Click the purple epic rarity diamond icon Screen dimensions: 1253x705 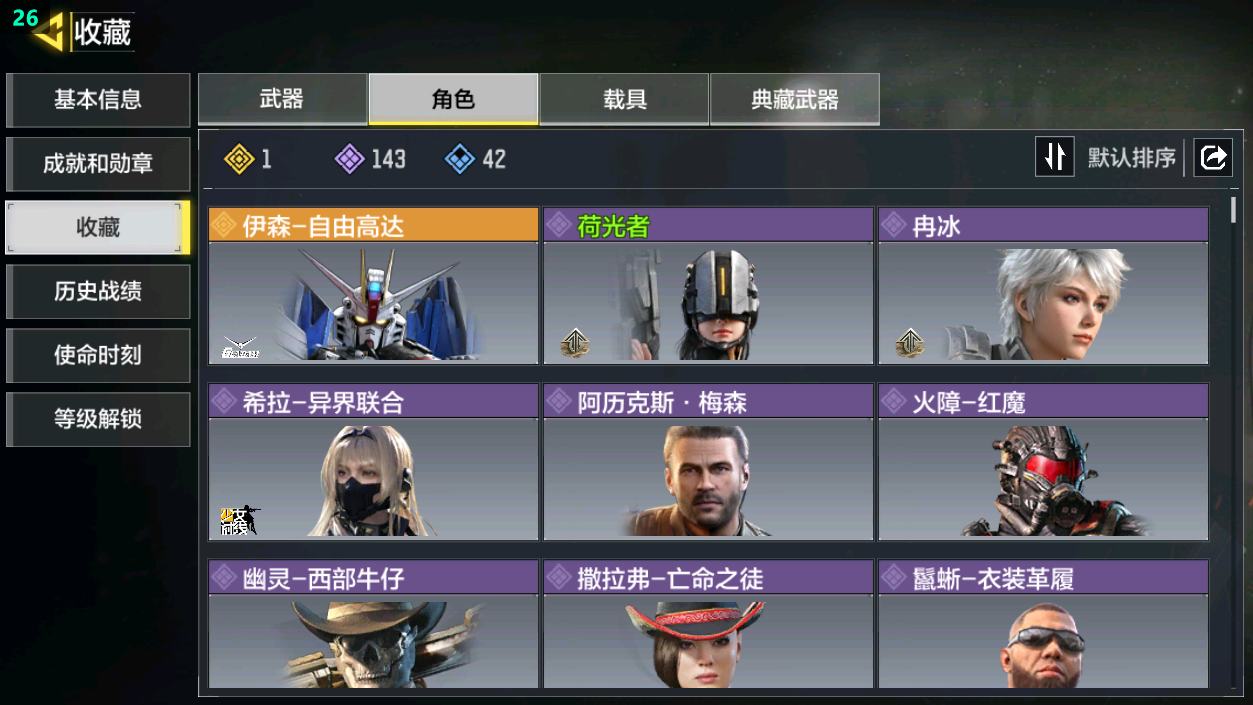[x=349, y=158]
